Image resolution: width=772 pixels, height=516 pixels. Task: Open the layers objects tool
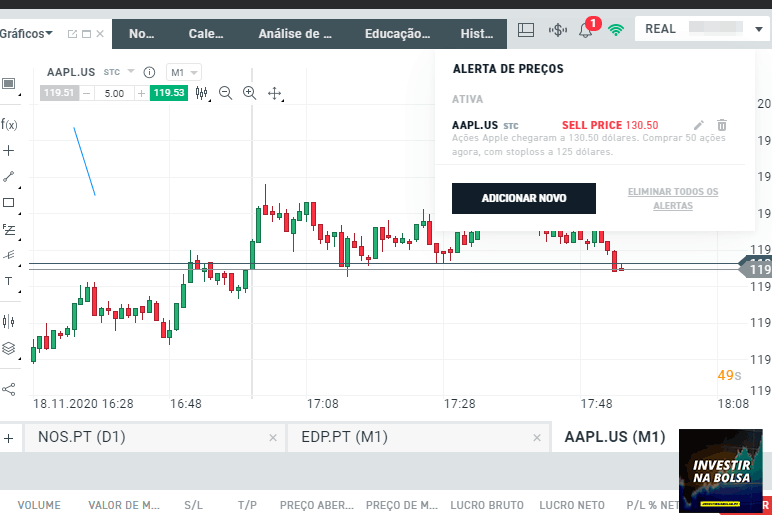[9, 348]
